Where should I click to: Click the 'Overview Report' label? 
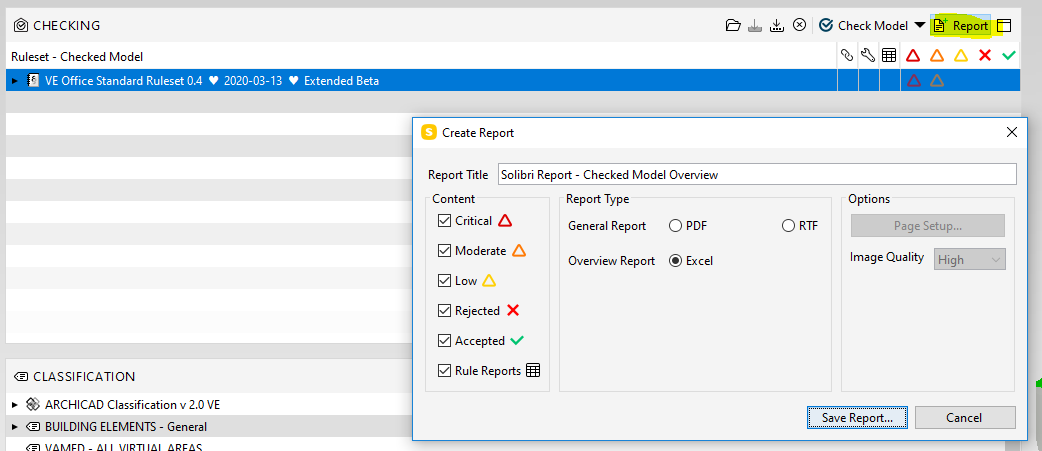(x=611, y=261)
